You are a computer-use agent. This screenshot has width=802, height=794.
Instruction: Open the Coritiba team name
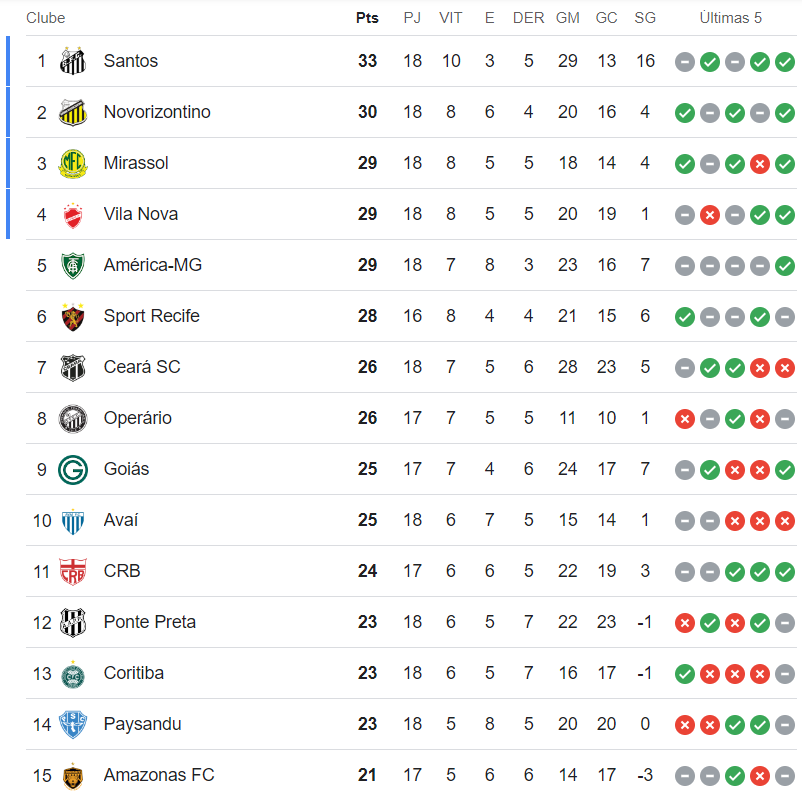point(134,673)
